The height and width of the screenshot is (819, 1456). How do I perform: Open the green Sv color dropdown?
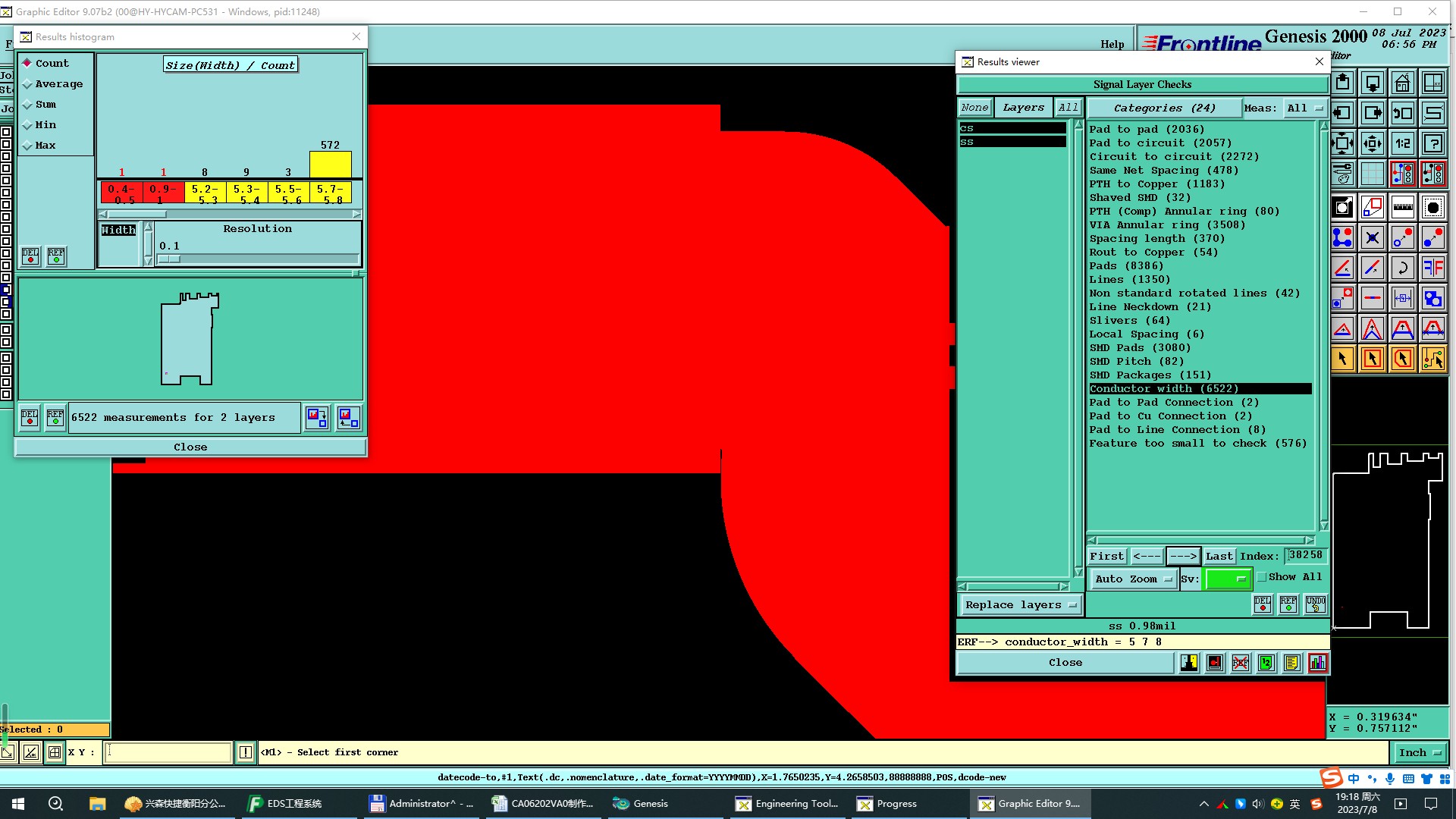pos(1227,579)
